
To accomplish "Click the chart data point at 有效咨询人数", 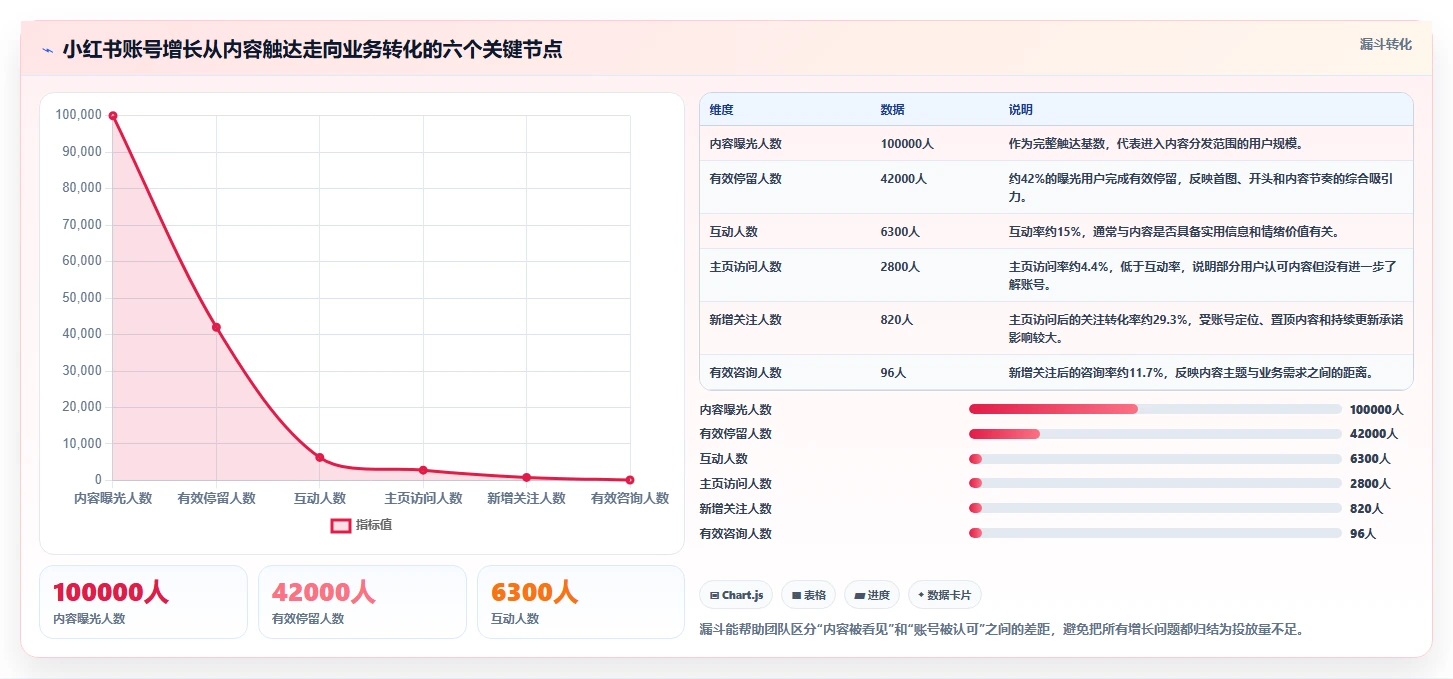I will point(630,480).
